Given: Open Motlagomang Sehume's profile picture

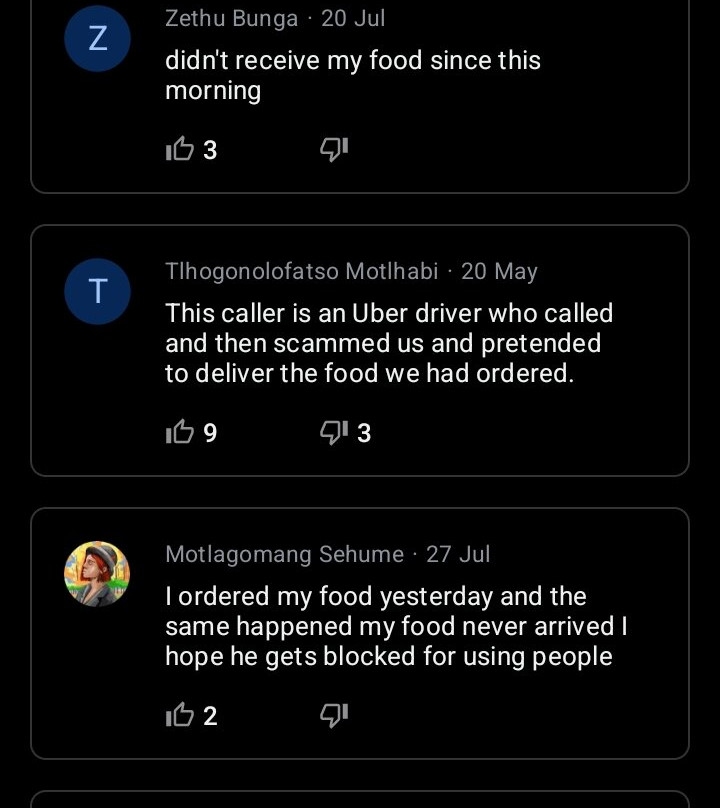Looking at the screenshot, I should (x=97, y=574).
